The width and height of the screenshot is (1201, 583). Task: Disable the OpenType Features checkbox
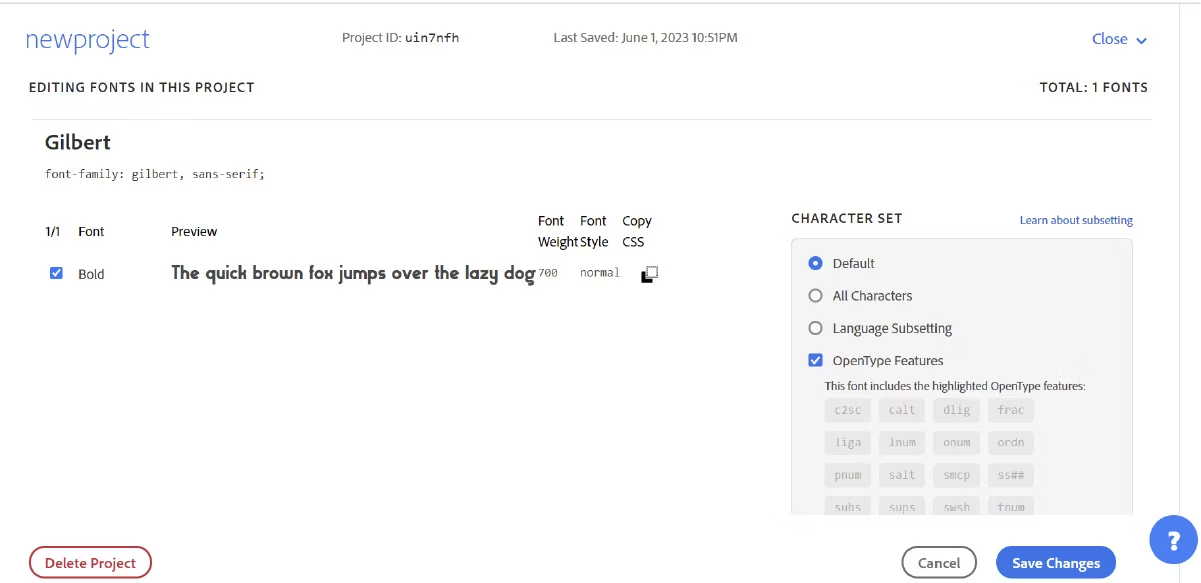pyautogui.click(x=815, y=360)
